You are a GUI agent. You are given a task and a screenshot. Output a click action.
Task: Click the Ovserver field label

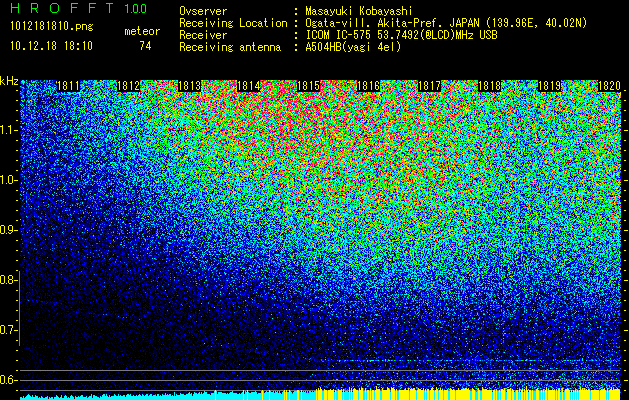203,12
